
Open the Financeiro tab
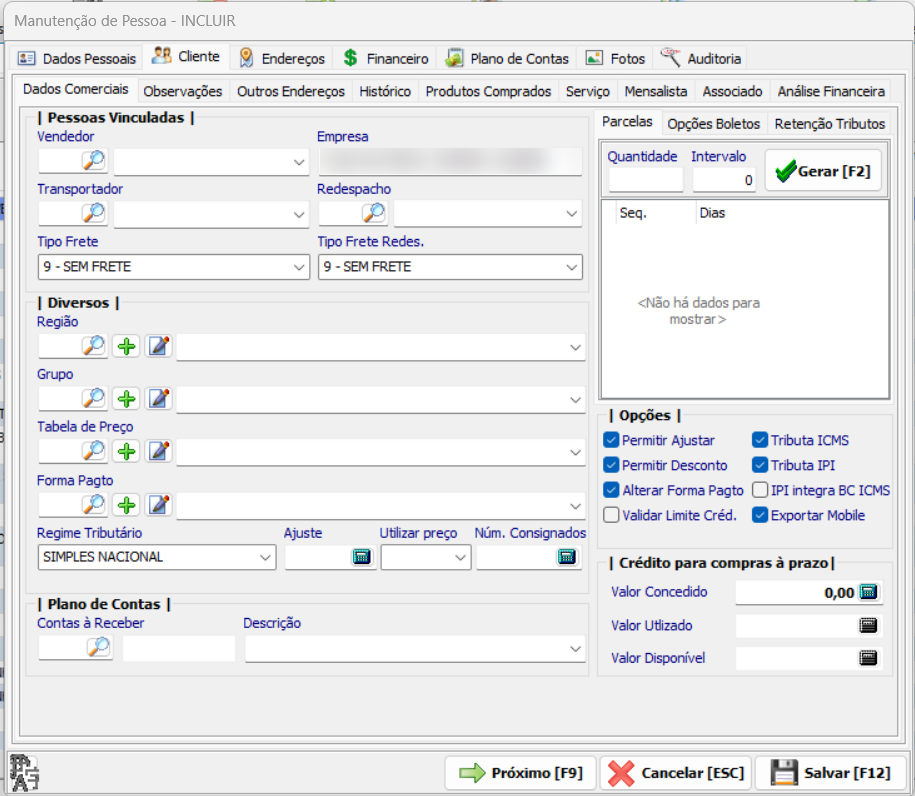386,58
